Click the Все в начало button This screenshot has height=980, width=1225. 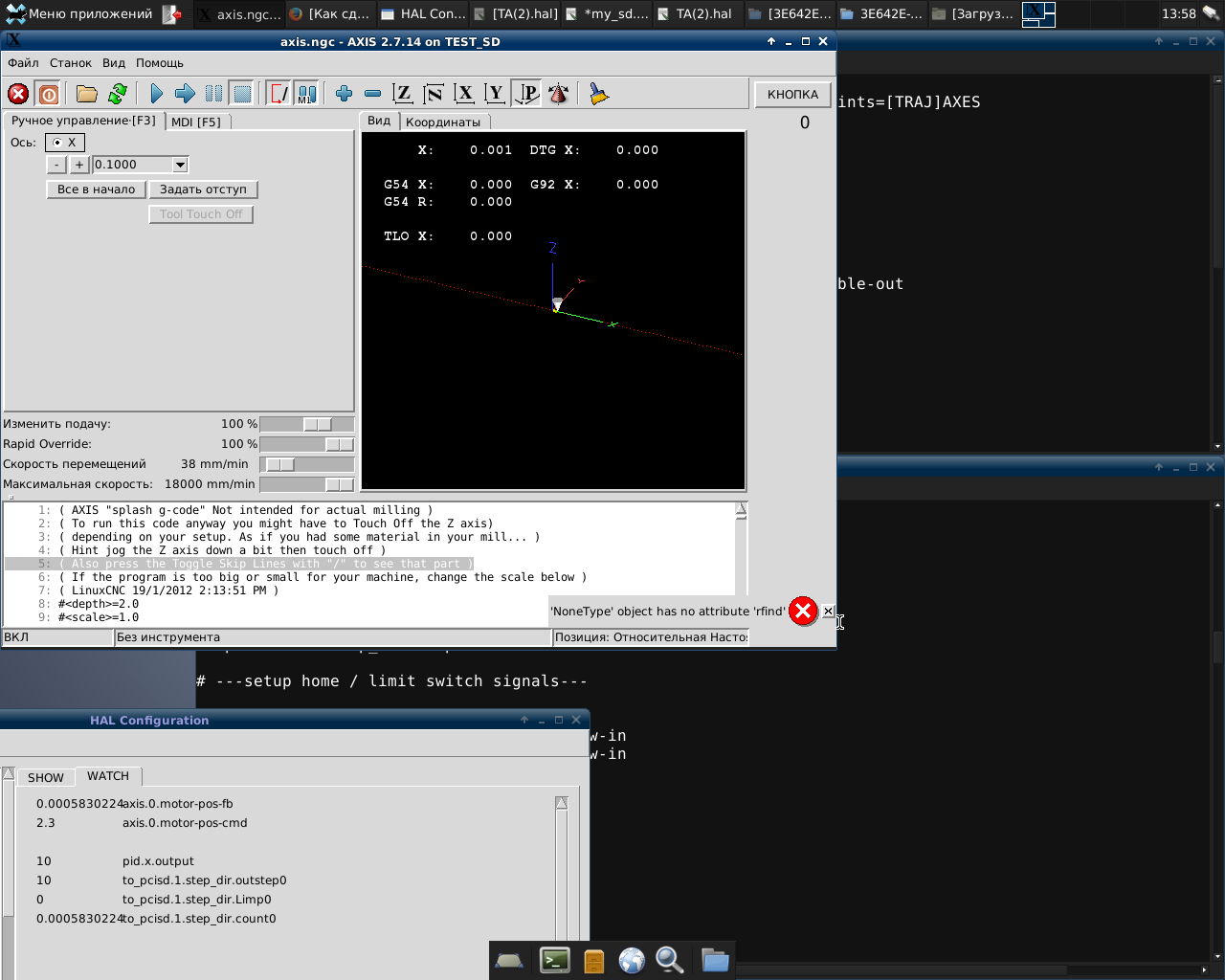(96, 189)
